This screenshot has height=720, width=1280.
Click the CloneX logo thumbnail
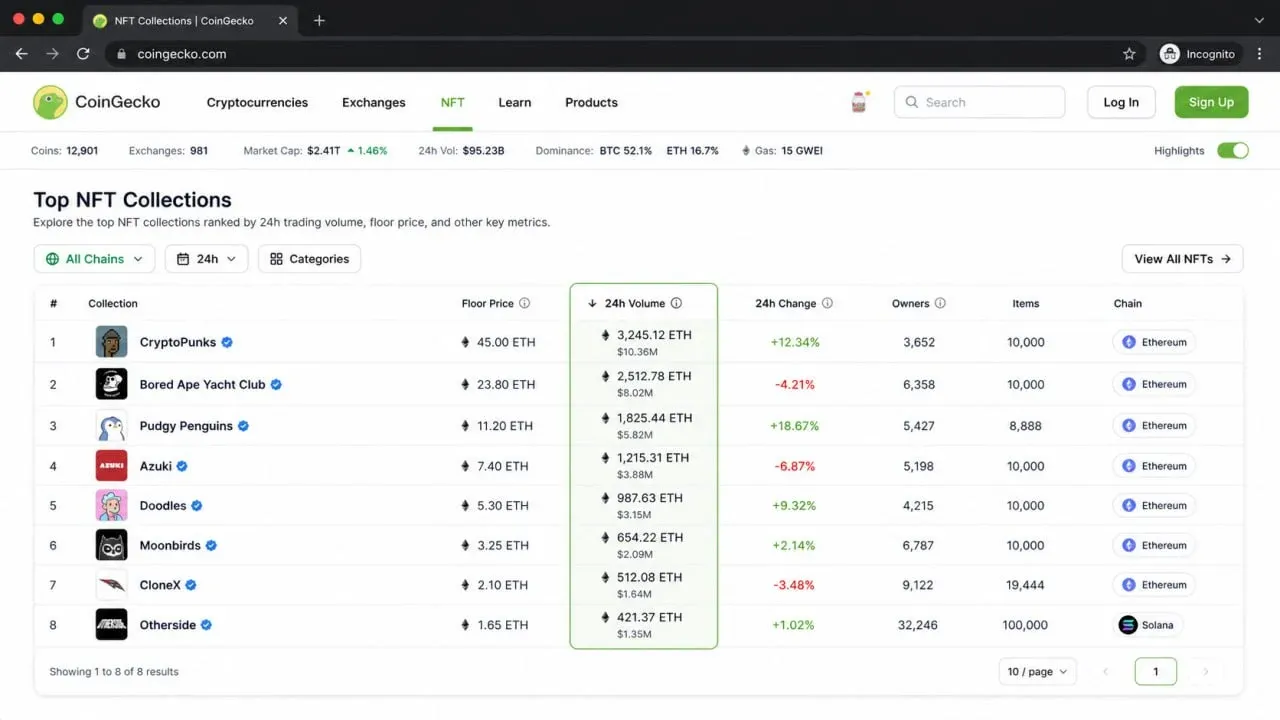(x=111, y=585)
